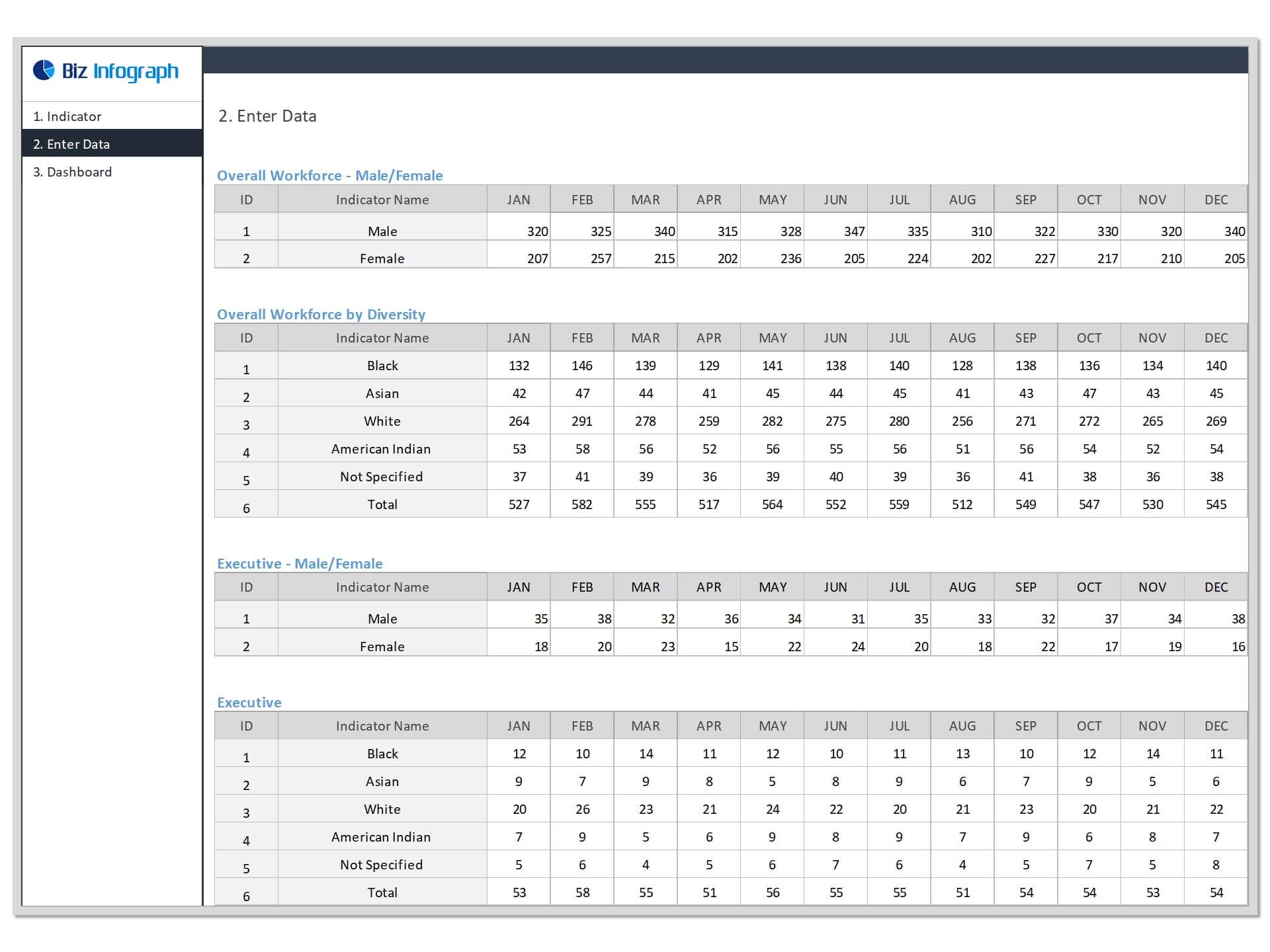Click the White indicator name in Executive table

(382, 809)
